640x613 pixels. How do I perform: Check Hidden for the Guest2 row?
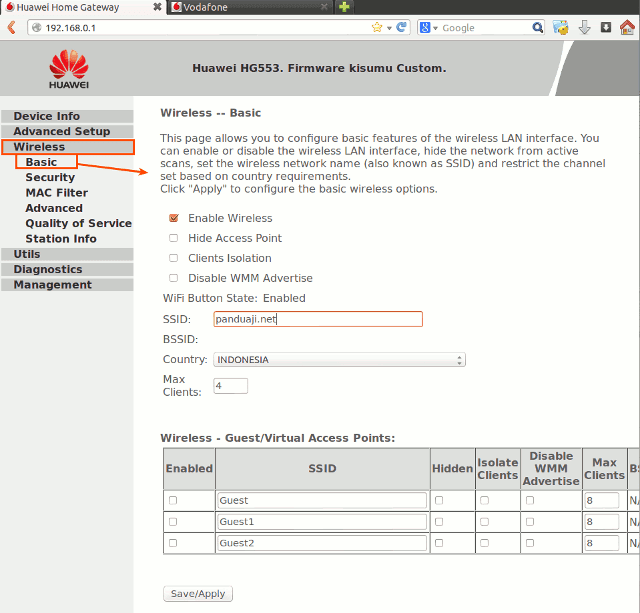439,543
